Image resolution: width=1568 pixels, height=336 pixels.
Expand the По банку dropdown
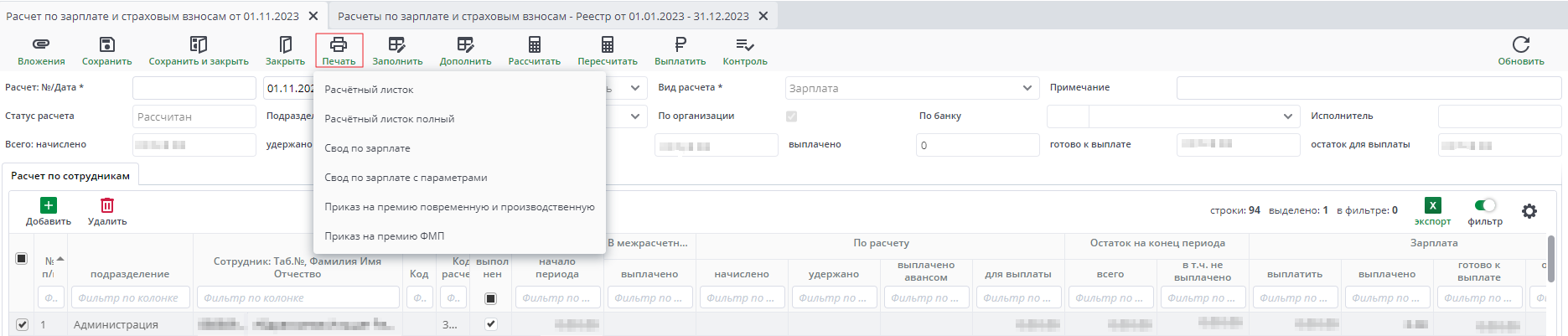pyautogui.click(x=1288, y=116)
